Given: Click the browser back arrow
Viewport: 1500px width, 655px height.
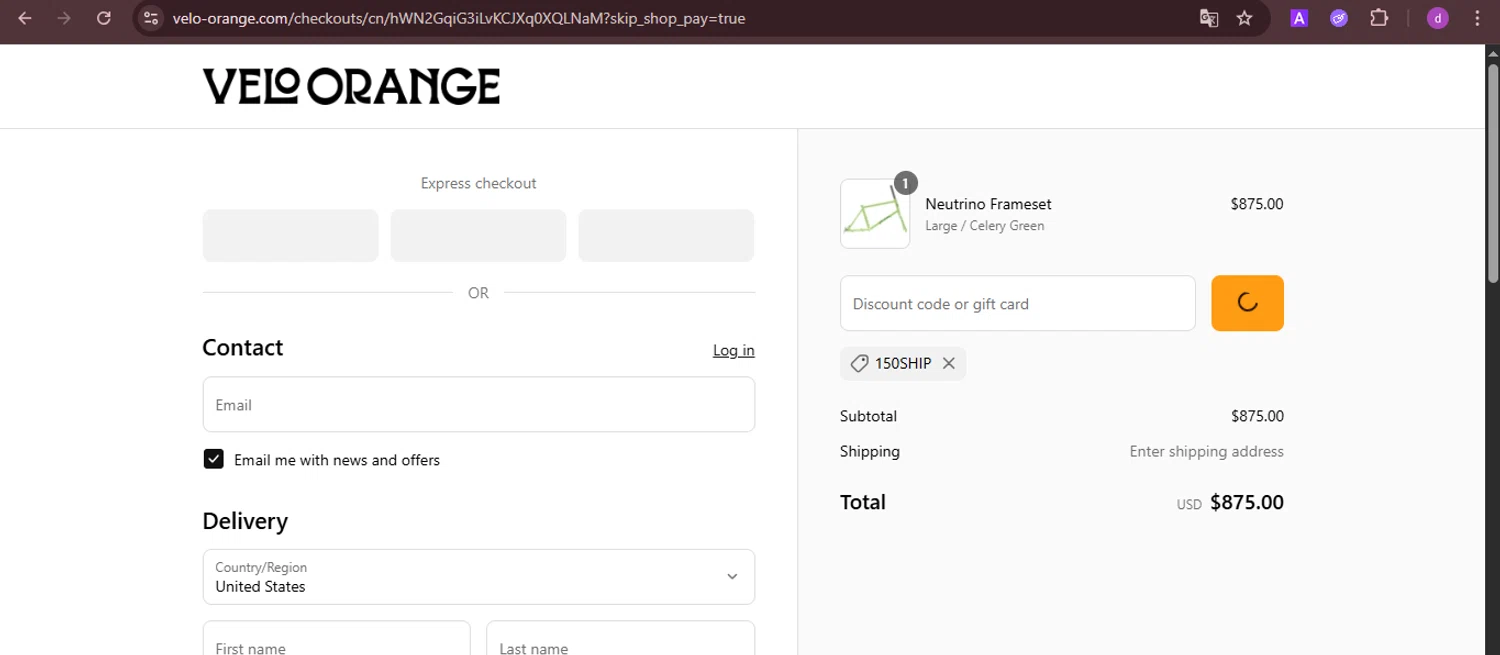Looking at the screenshot, I should (x=25, y=18).
